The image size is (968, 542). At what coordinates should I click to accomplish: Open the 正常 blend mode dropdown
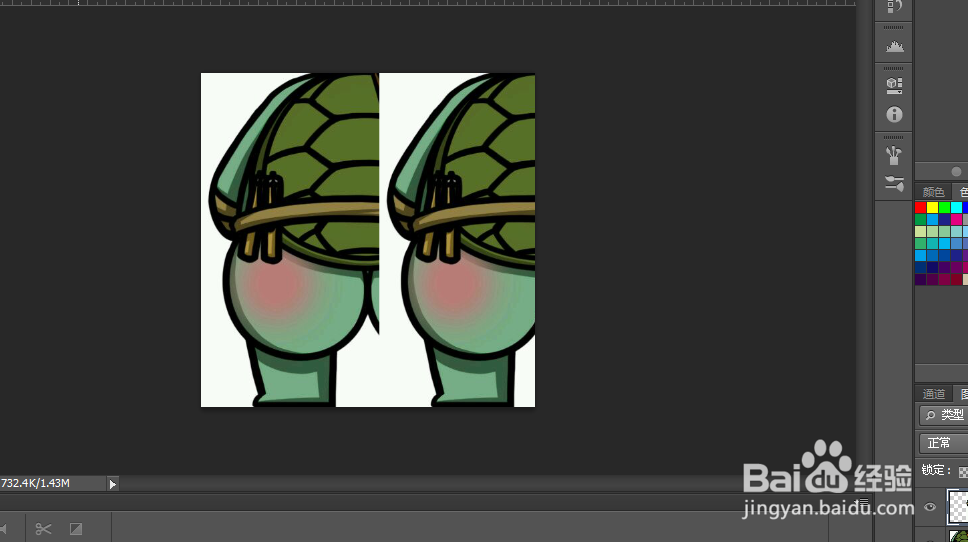click(943, 443)
